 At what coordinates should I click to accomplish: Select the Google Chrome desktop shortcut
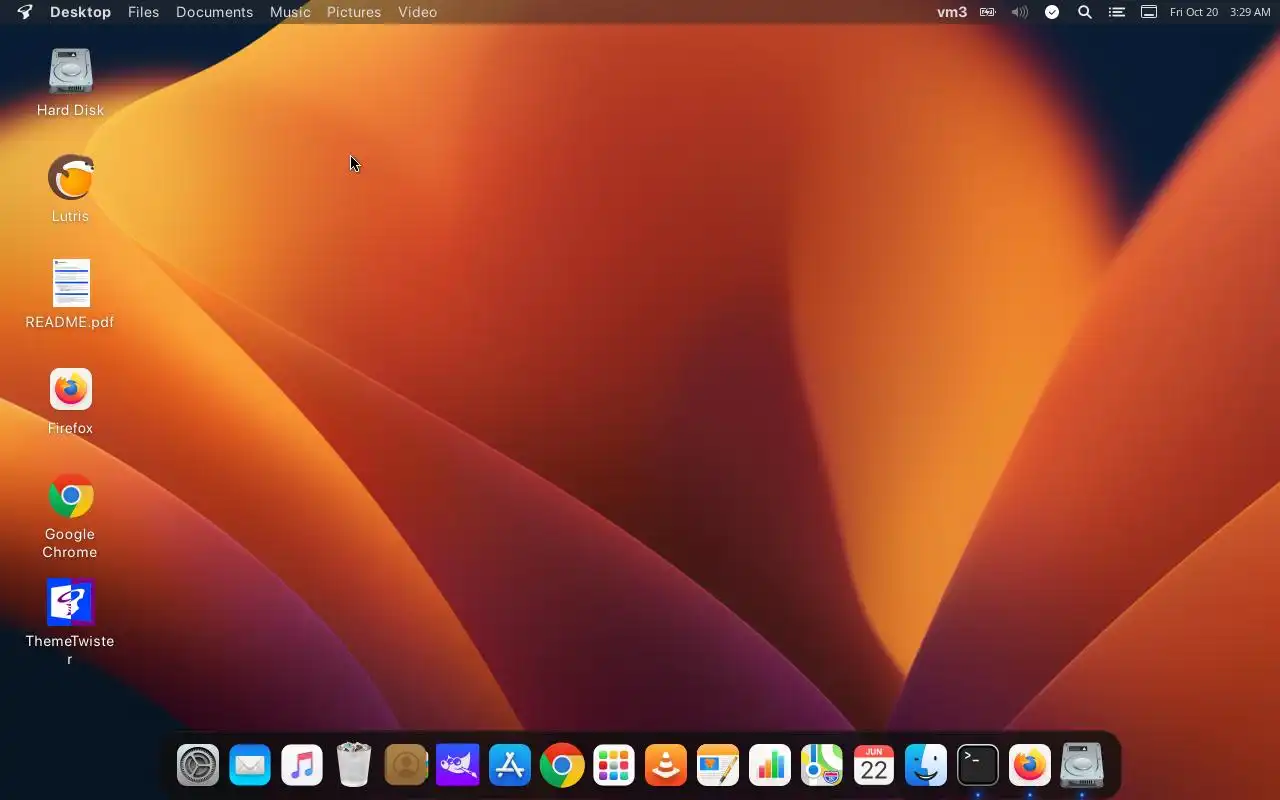pos(70,496)
